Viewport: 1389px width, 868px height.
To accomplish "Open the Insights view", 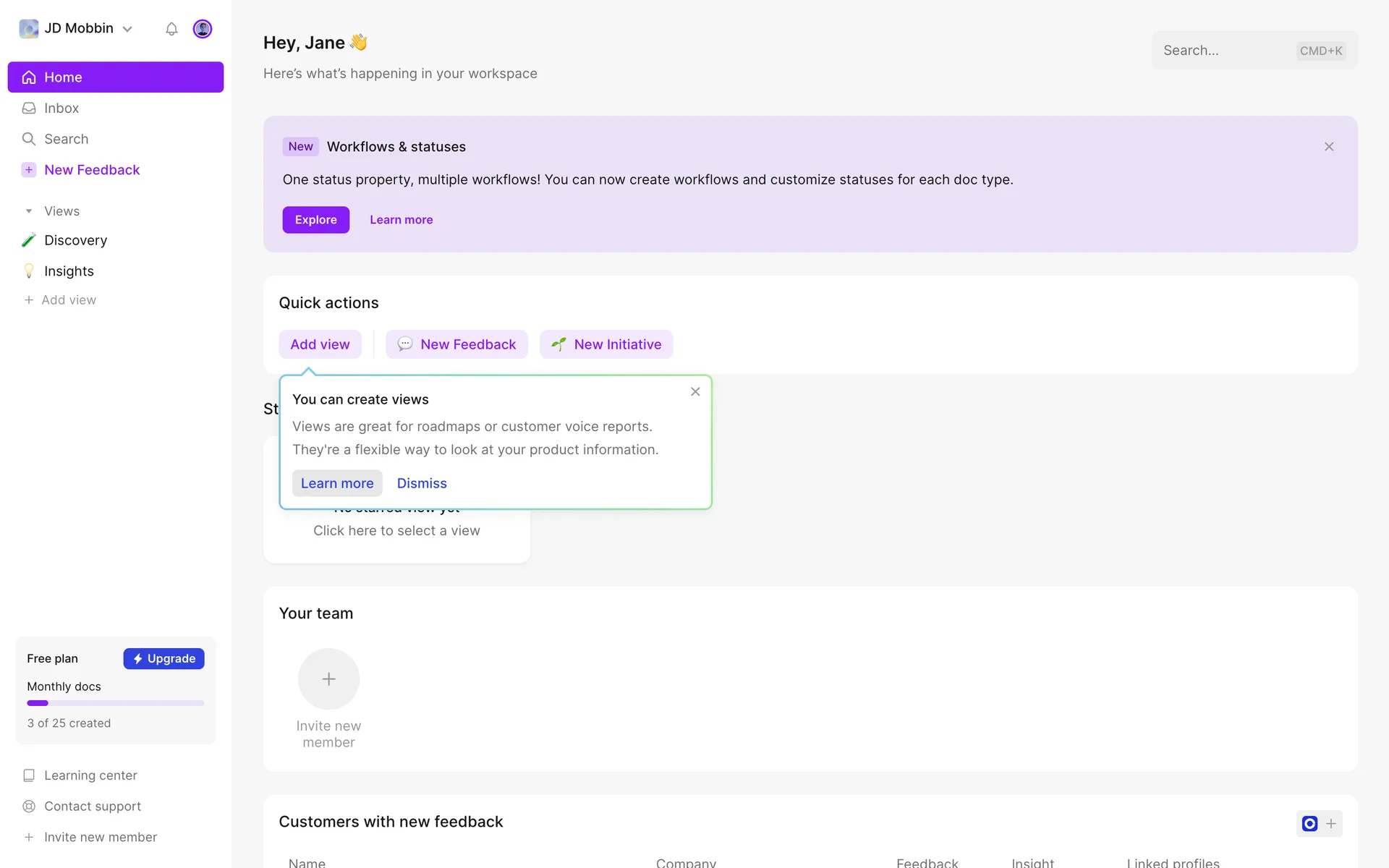I will [x=69, y=271].
